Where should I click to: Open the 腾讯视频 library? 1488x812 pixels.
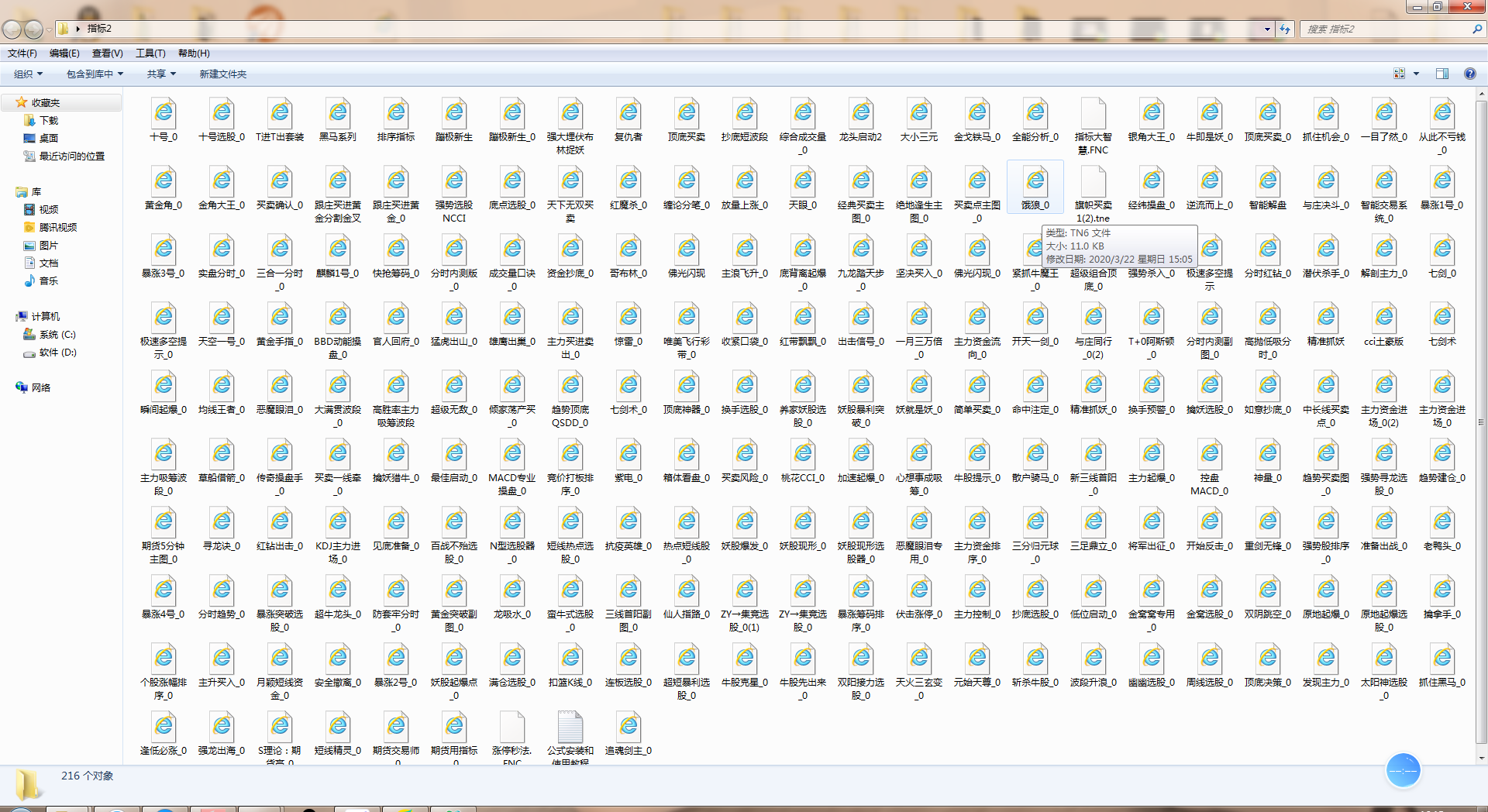[57, 227]
